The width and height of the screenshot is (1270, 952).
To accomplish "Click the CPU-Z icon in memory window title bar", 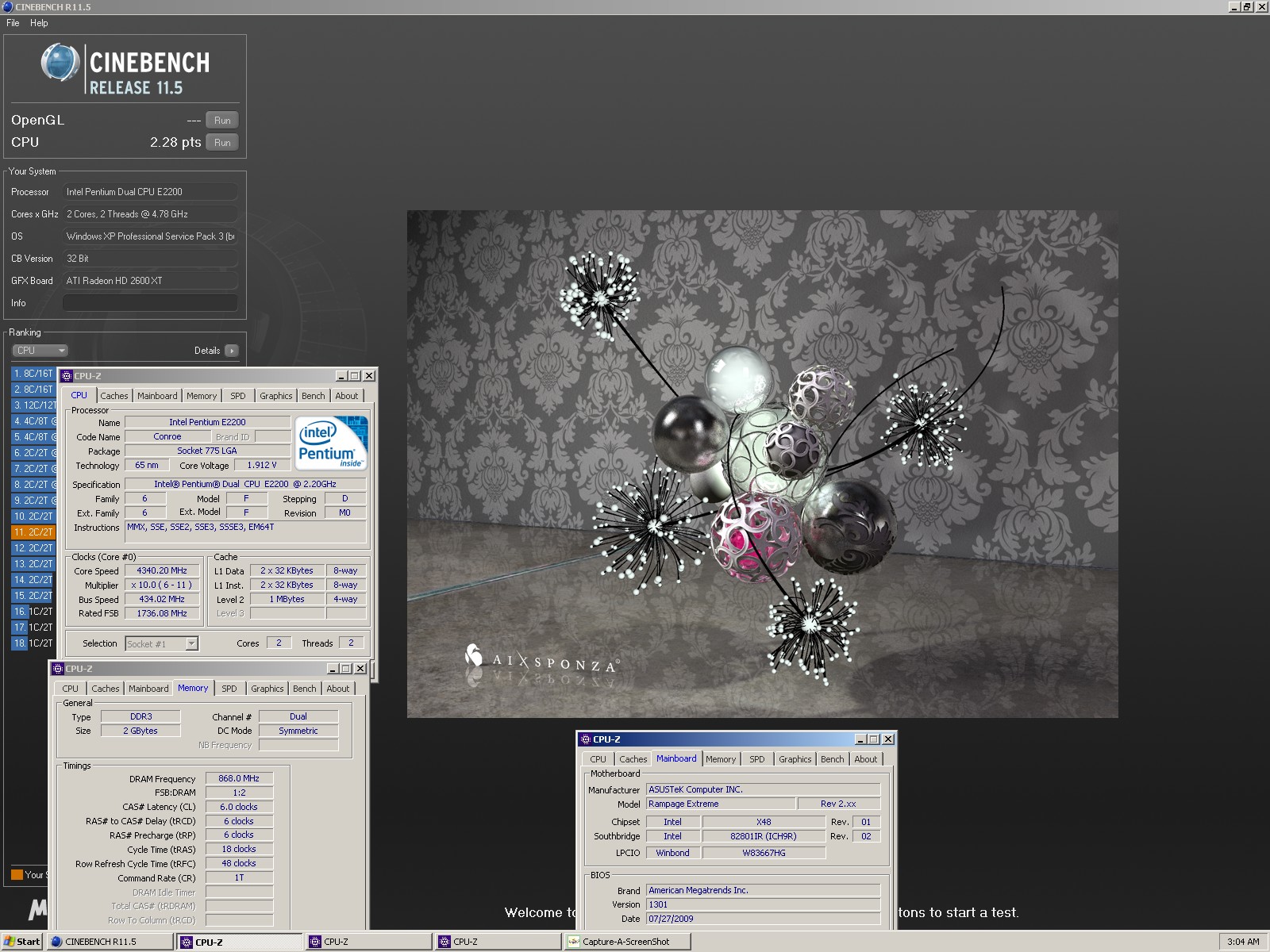I will (58, 669).
